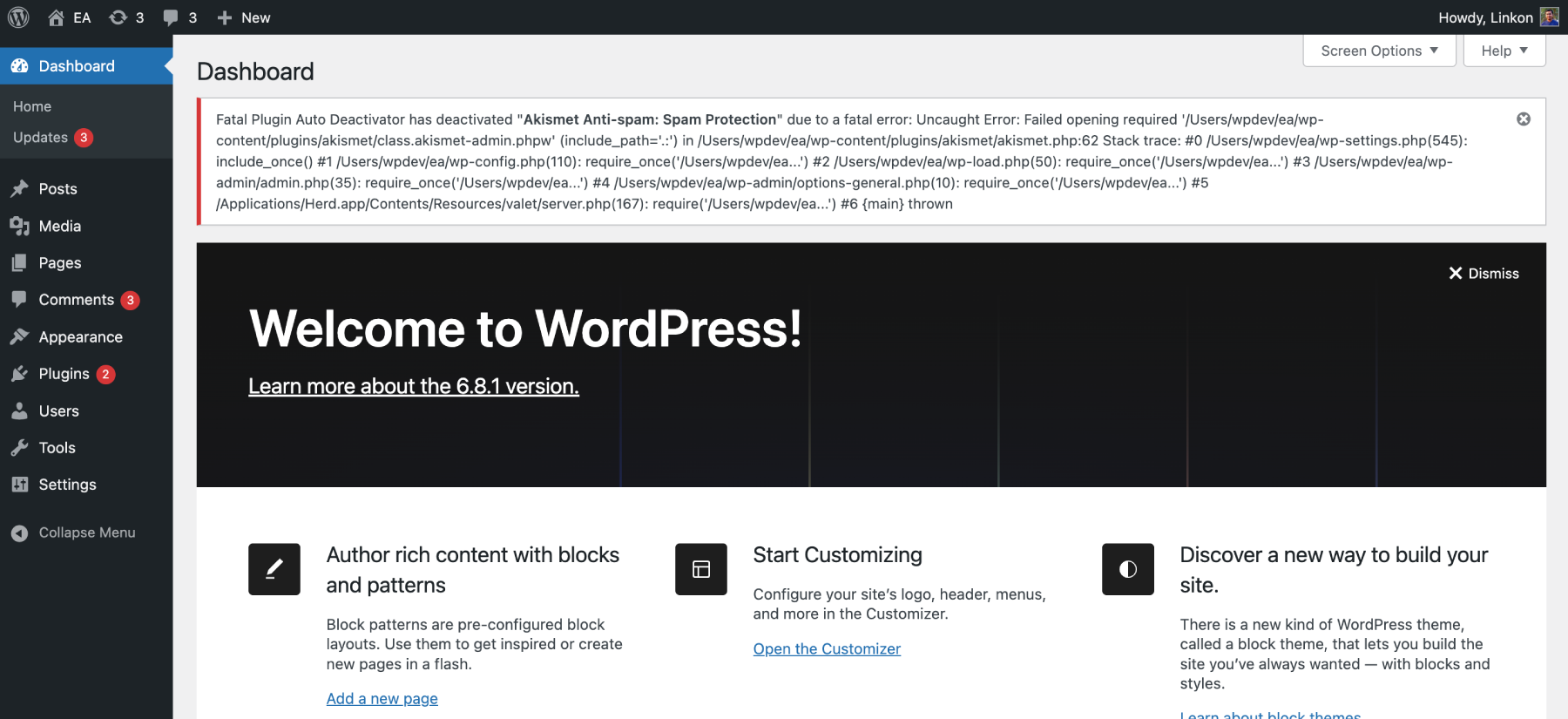Click the layout customizing icon tile

coord(701,569)
